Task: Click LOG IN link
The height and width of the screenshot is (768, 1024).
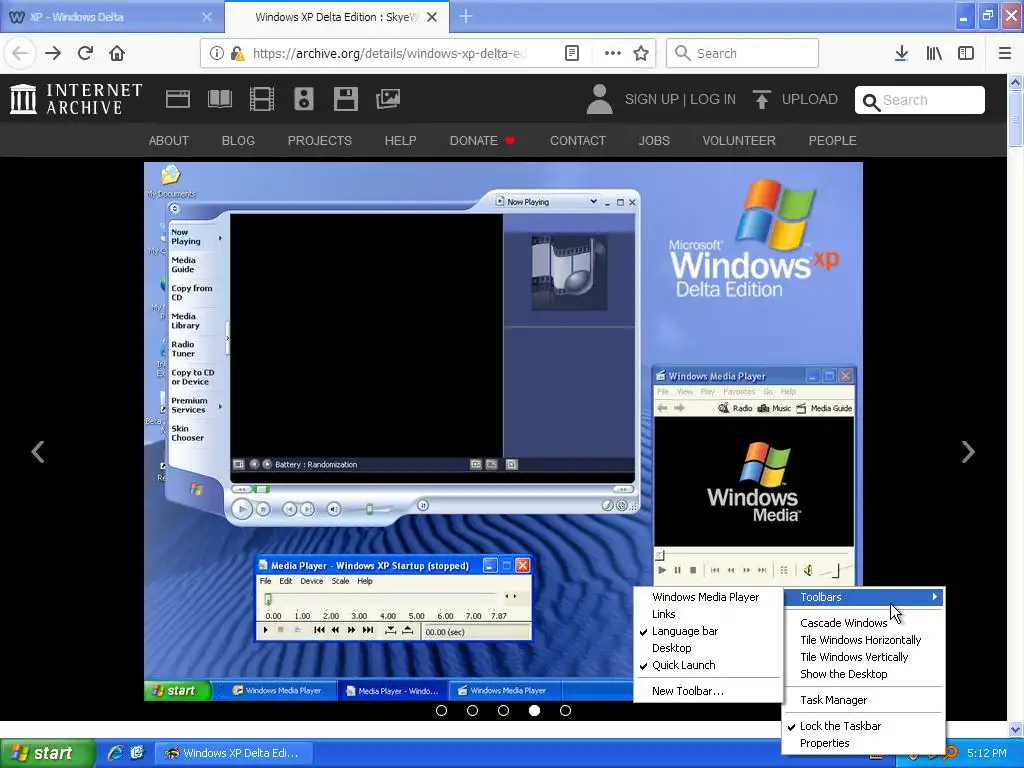Action: click(x=713, y=99)
